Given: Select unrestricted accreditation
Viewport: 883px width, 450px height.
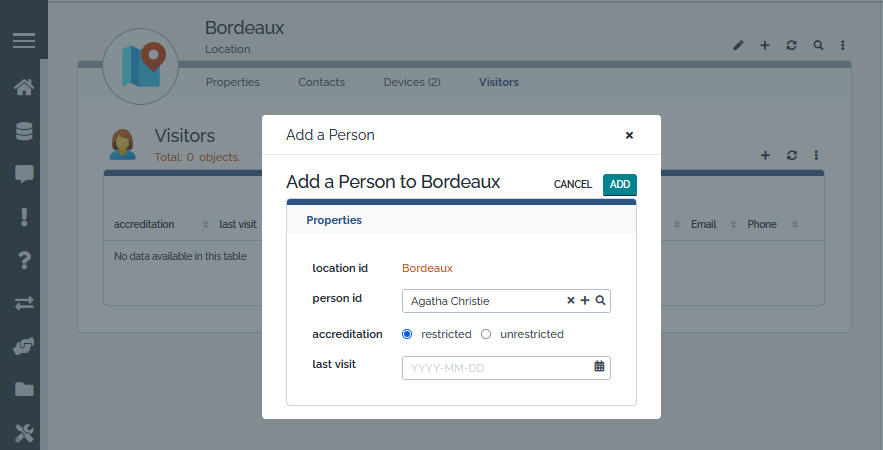Looking at the screenshot, I should [x=486, y=334].
